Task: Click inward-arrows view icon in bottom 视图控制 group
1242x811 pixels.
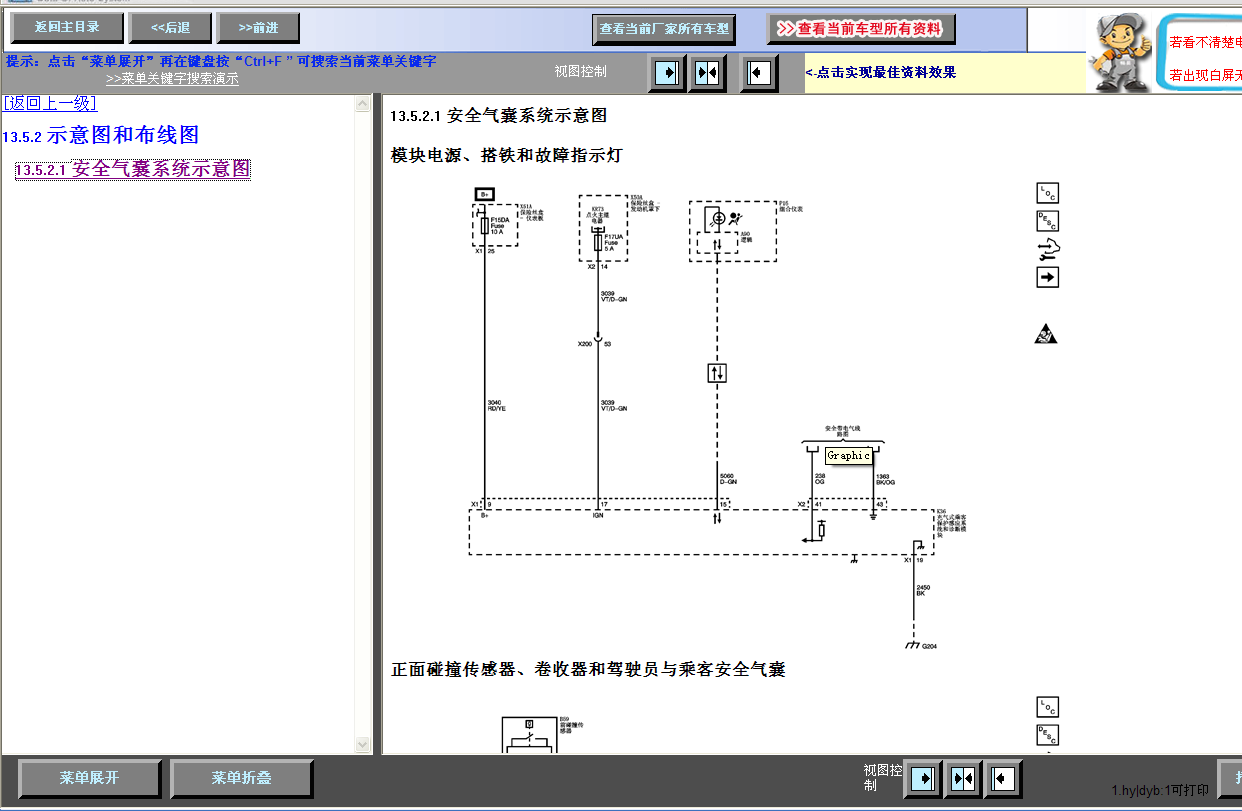Action: 963,778
